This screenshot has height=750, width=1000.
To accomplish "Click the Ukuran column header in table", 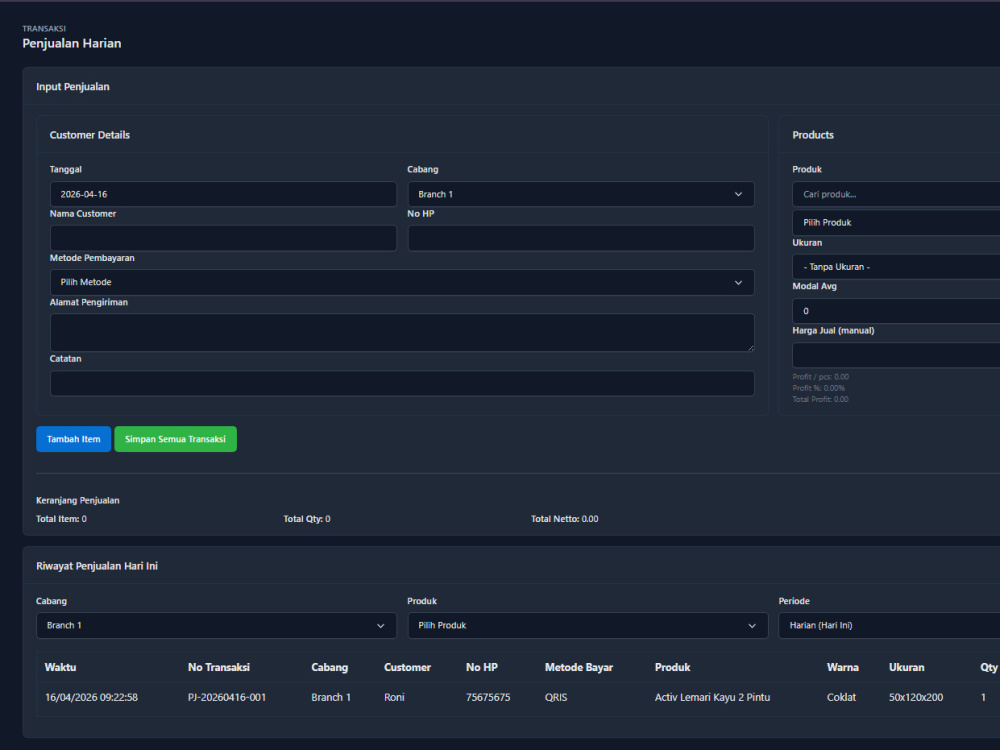I will pyautogui.click(x=906, y=667).
